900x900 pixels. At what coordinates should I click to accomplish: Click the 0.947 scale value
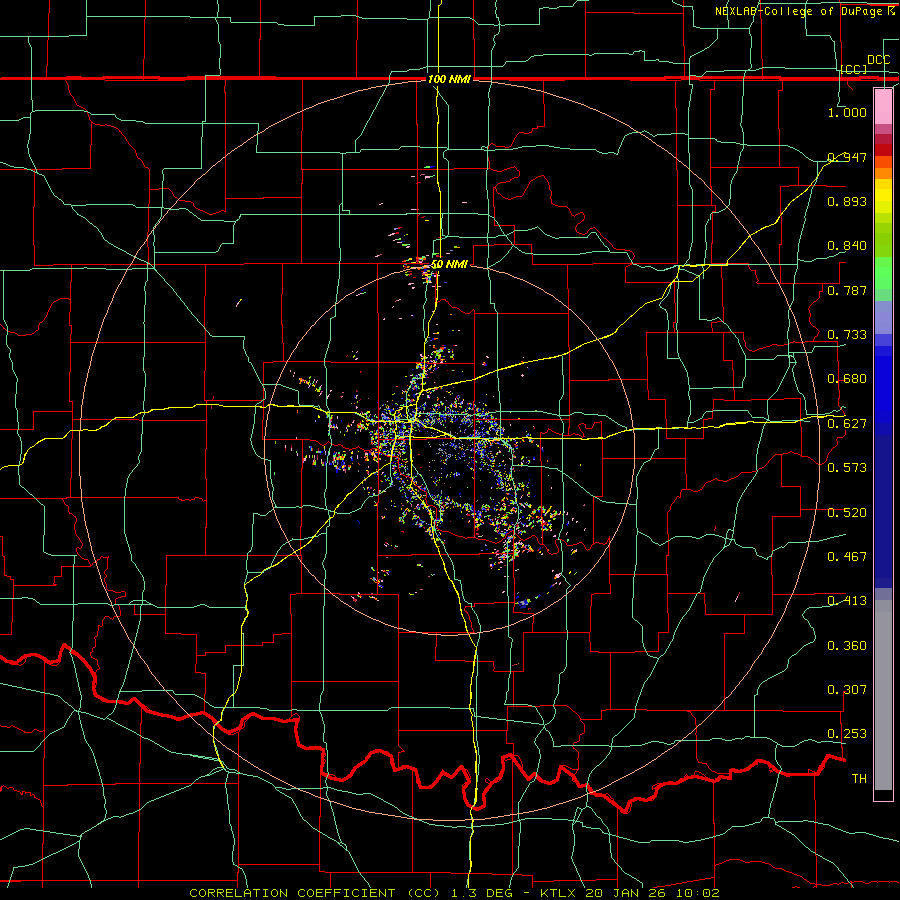click(847, 157)
